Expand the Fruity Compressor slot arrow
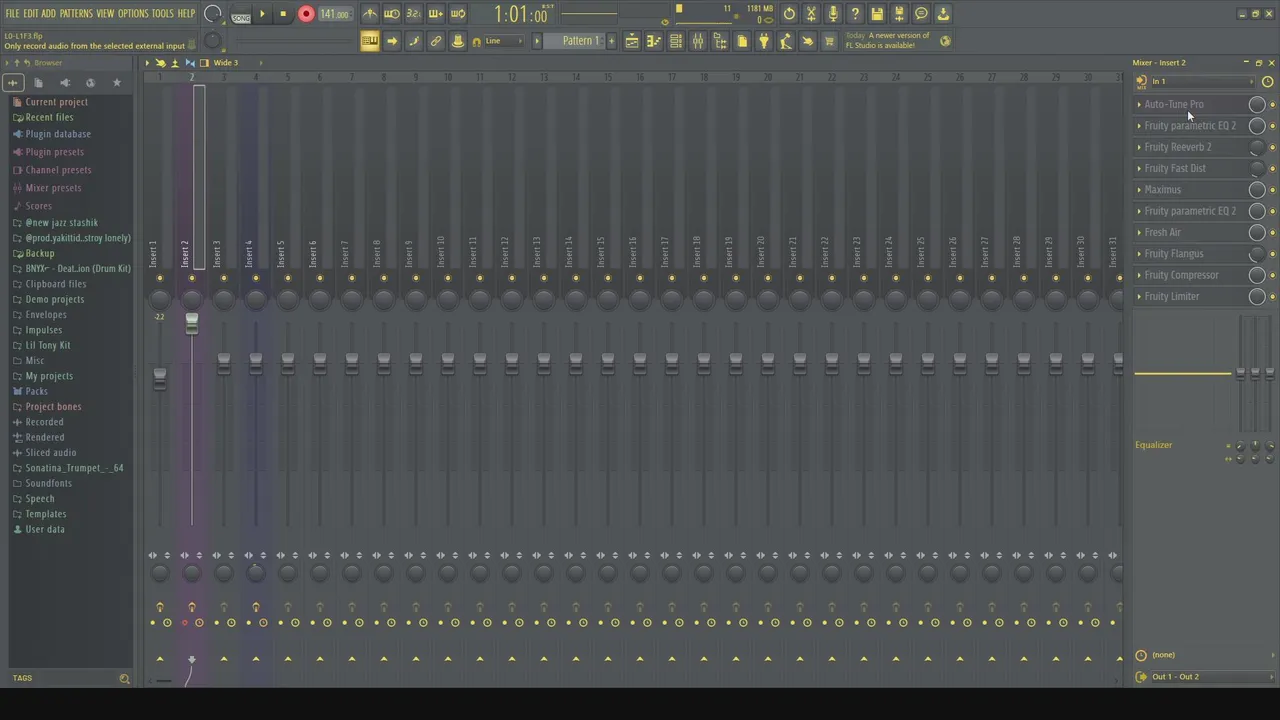The image size is (1280, 720). [x=1139, y=275]
